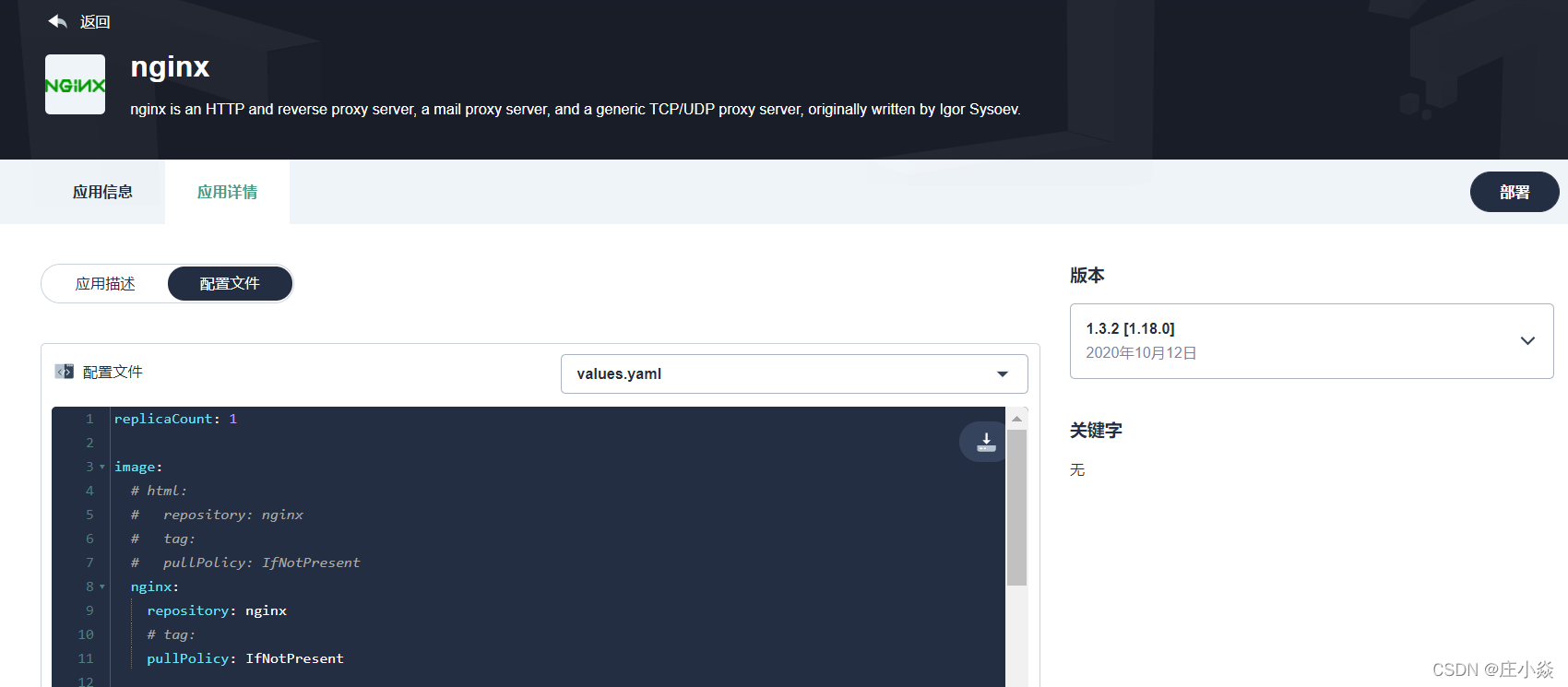Switch to the 应用信息 tab

[102, 192]
